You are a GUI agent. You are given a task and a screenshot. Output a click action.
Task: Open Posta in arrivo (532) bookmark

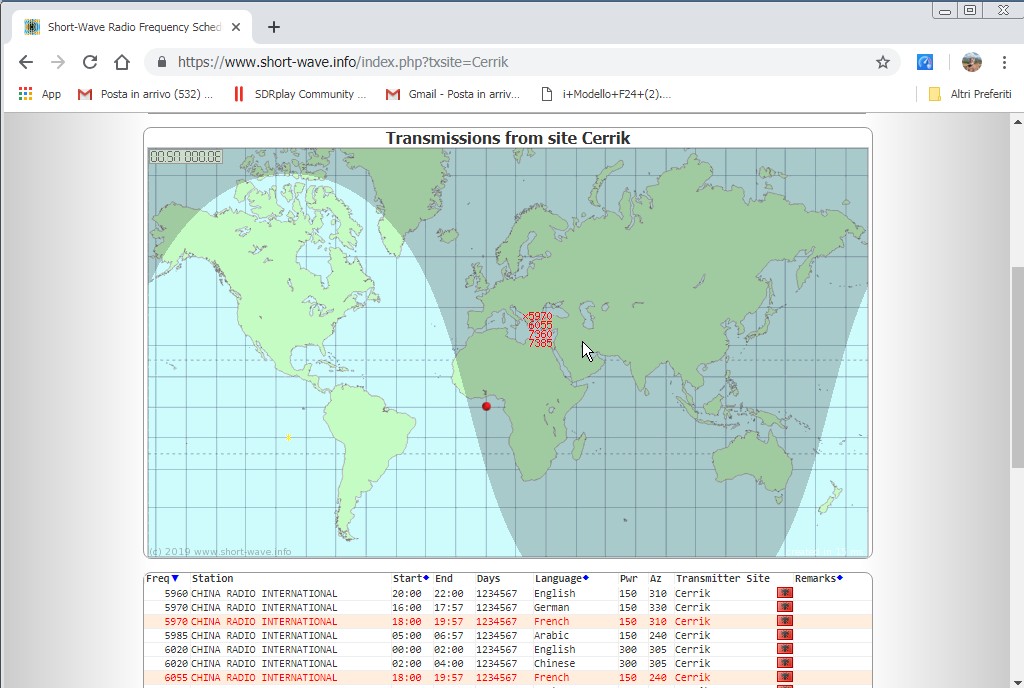click(145, 94)
